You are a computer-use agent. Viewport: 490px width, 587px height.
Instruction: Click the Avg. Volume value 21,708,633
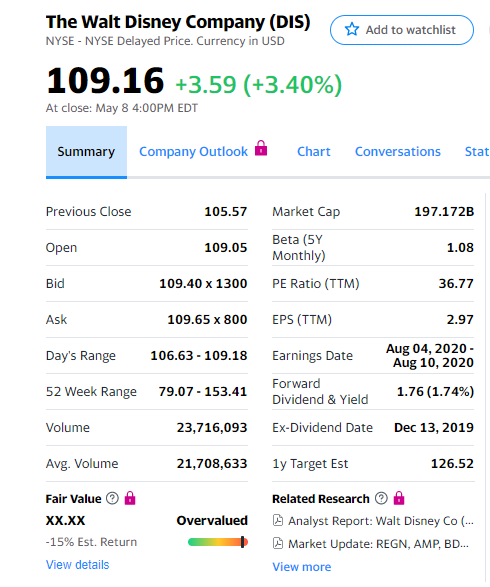coord(212,463)
